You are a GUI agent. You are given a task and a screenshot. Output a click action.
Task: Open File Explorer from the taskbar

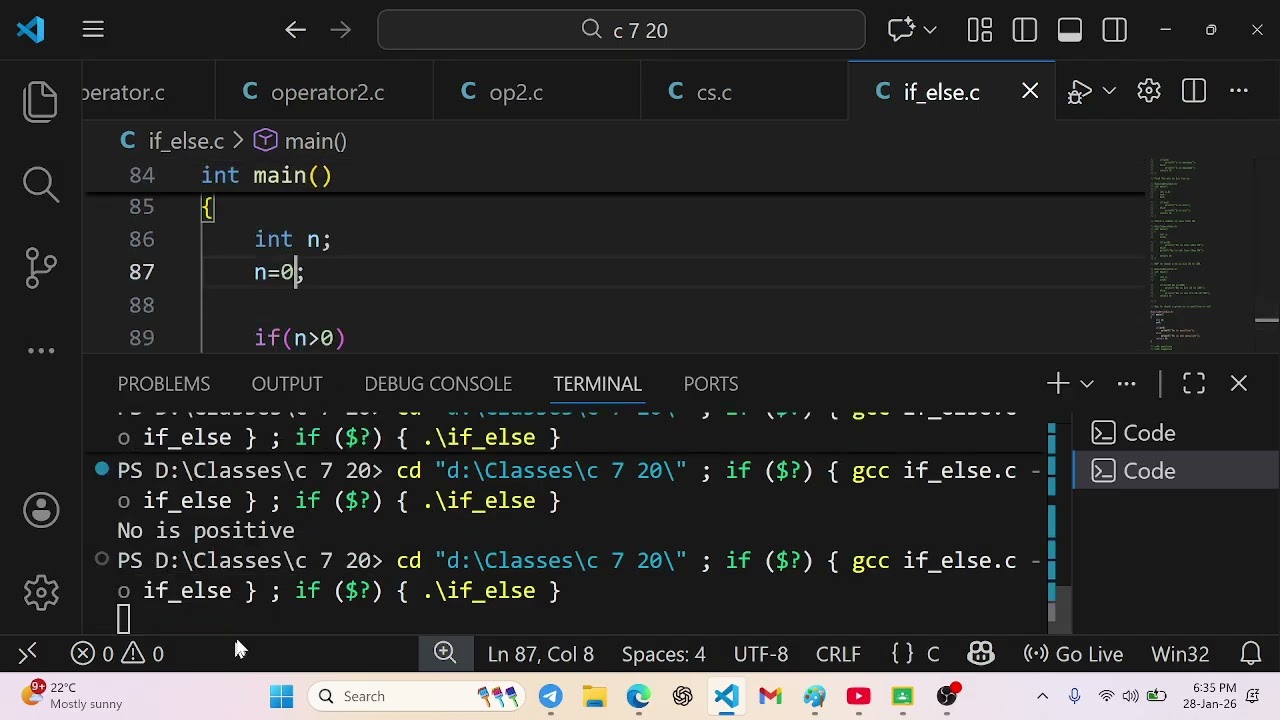[x=595, y=696]
